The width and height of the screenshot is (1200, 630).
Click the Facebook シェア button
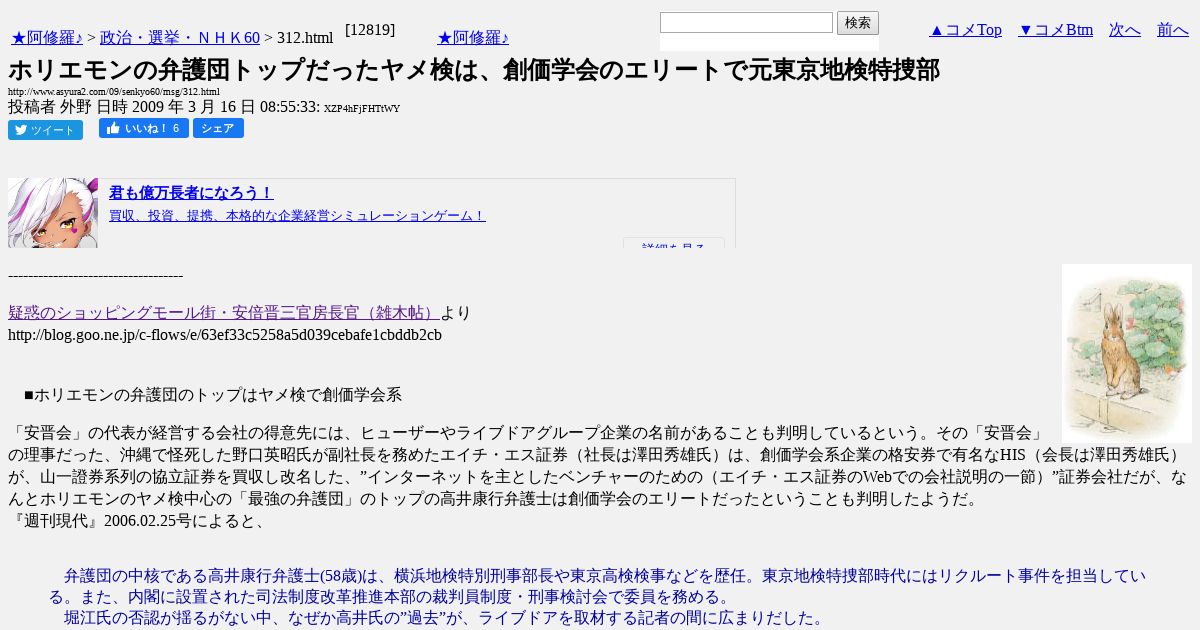(218, 128)
